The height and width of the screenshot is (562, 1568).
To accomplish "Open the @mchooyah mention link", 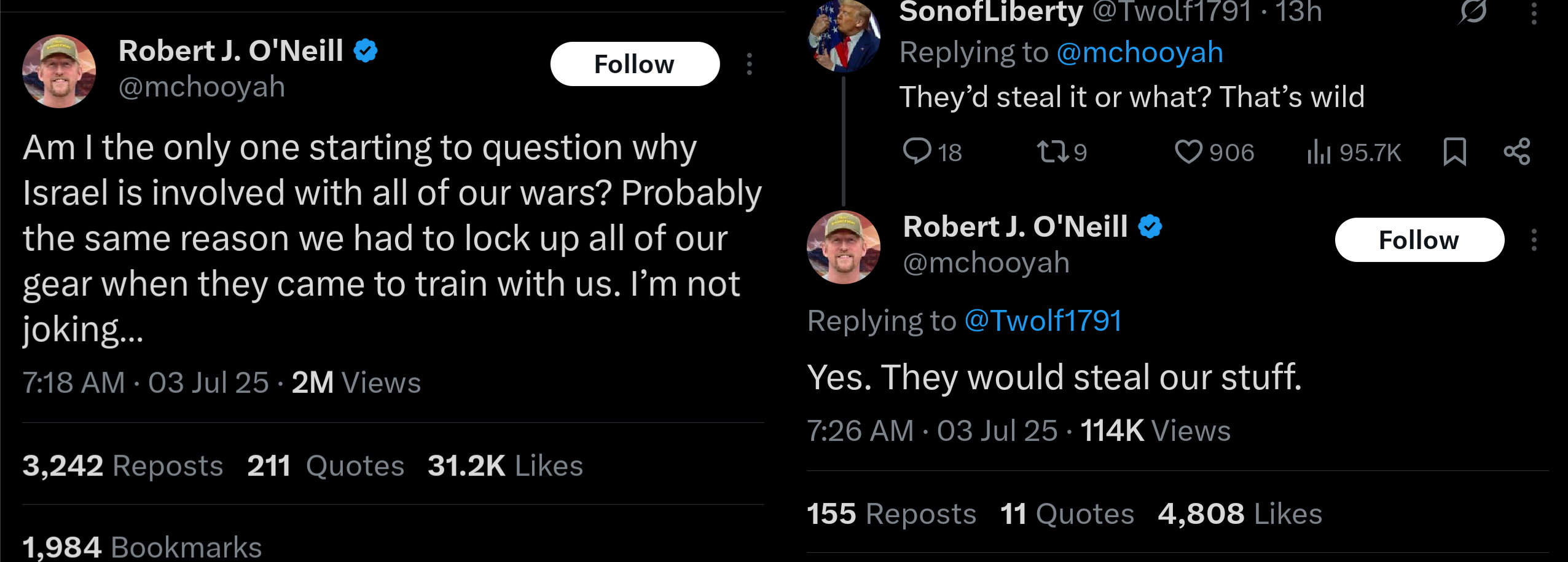I will tap(1140, 52).
